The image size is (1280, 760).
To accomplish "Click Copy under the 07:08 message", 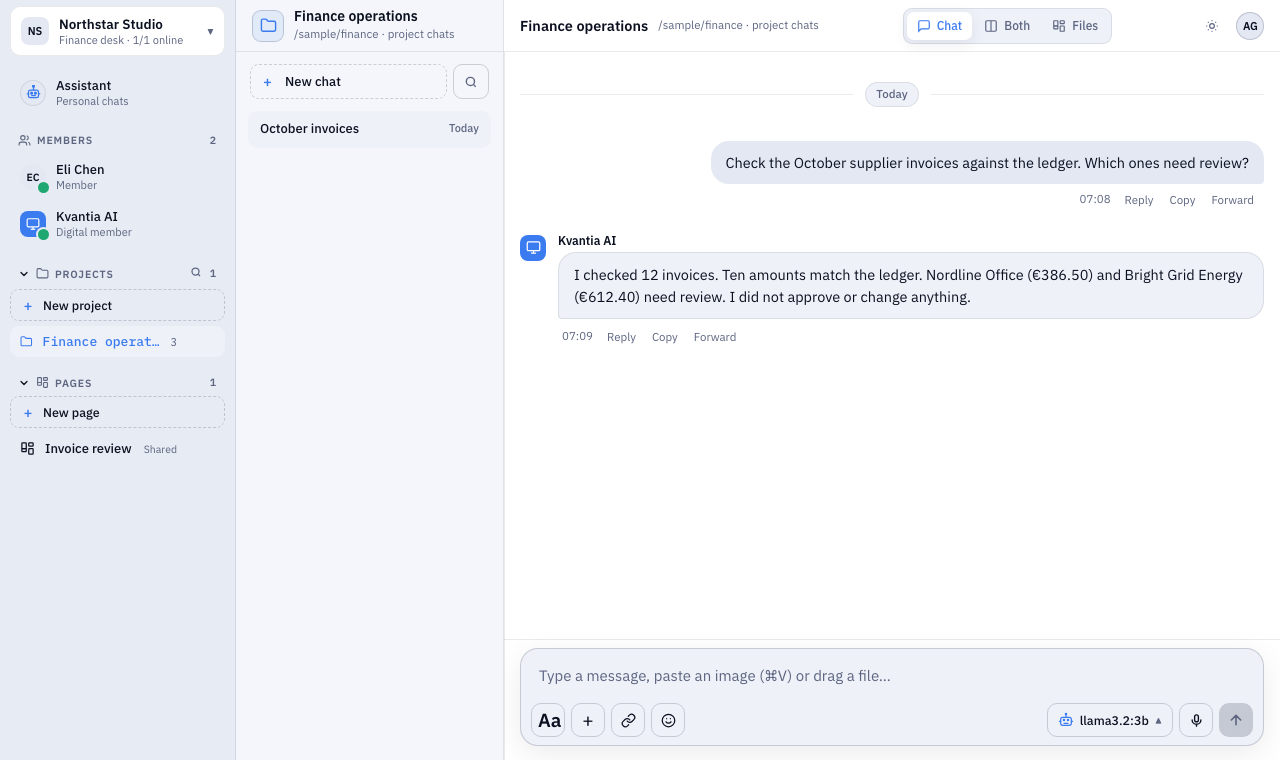I will coord(1182,200).
